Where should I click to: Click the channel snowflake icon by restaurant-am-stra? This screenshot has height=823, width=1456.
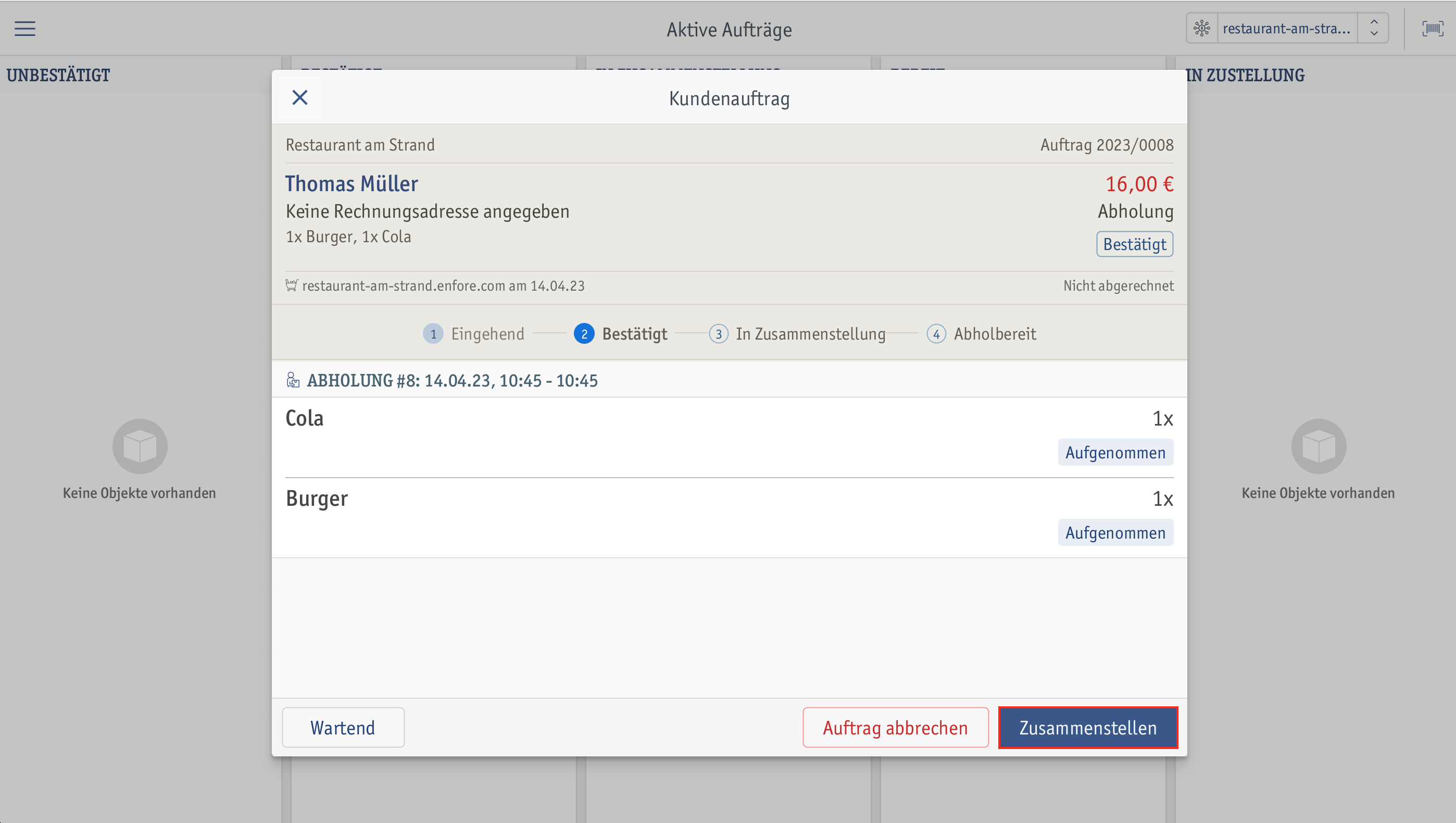1202,28
